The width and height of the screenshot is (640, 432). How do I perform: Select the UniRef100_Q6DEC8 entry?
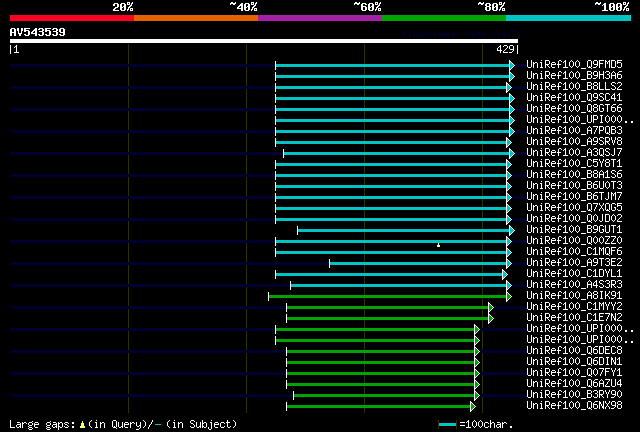[574, 351]
